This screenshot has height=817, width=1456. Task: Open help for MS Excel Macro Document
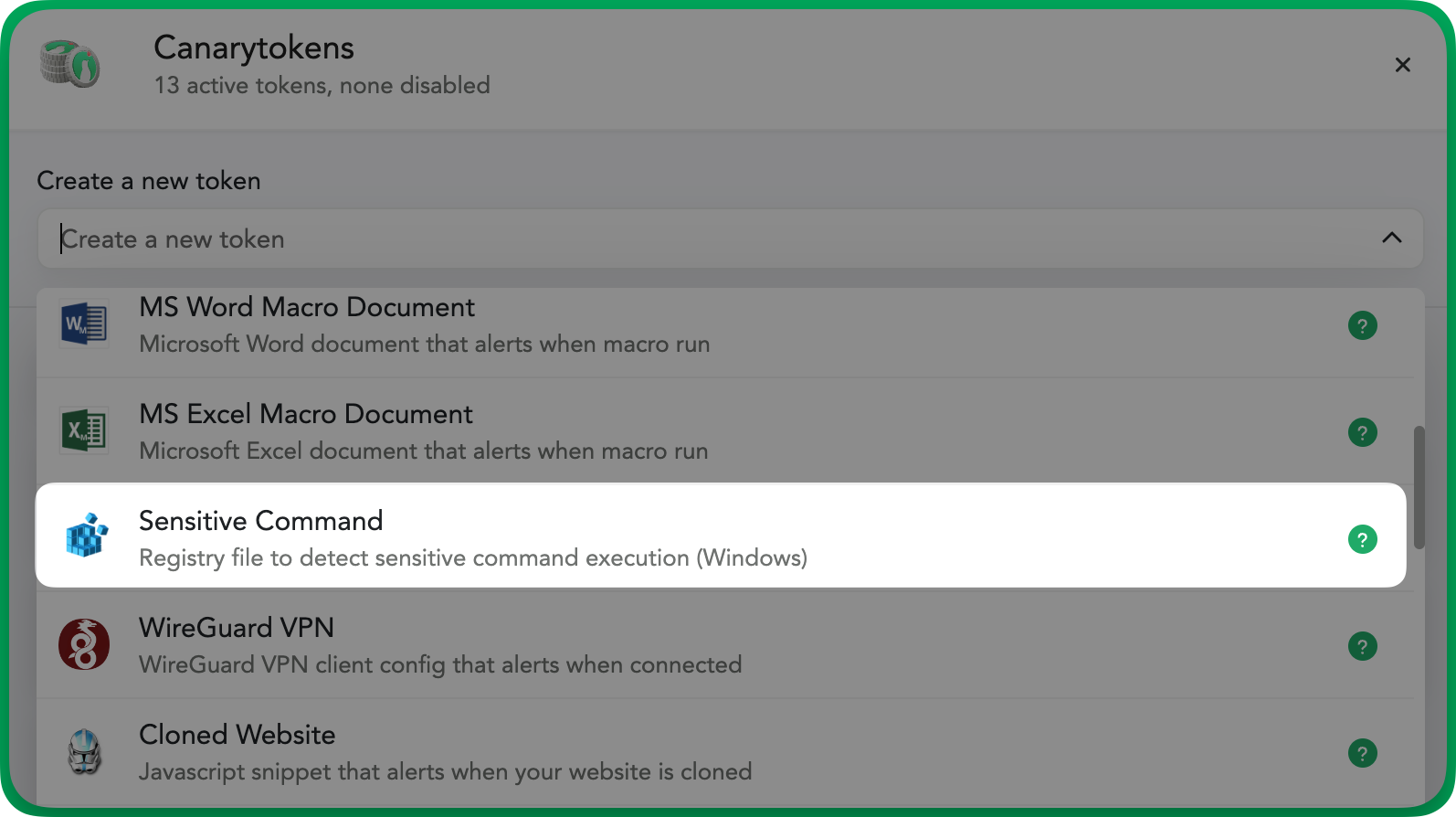coord(1362,432)
